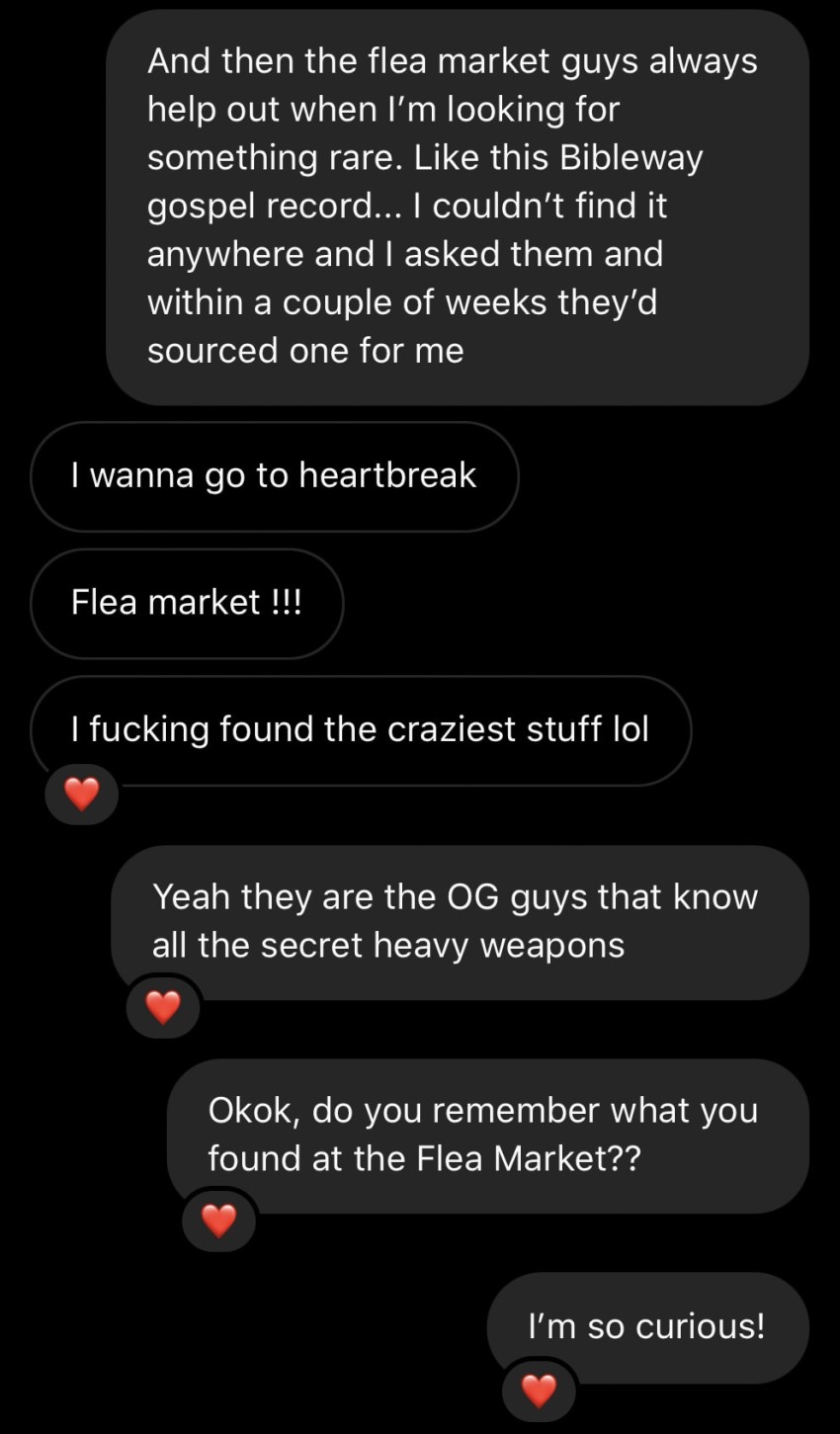This screenshot has width=840, height=1434.
Task: Select the Bibleway gospel record message bubble
Action: tap(458, 207)
